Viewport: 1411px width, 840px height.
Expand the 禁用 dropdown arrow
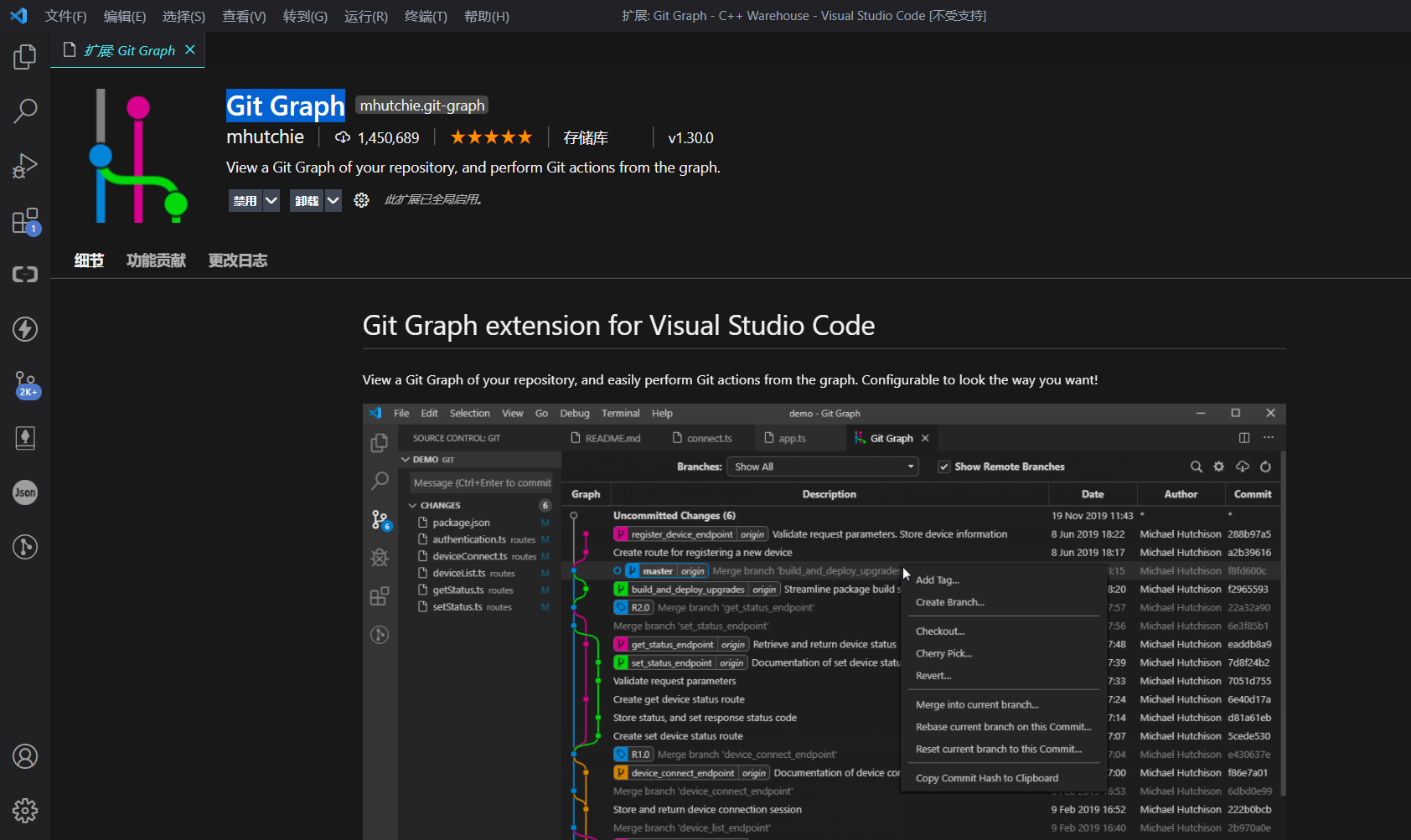click(271, 201)
